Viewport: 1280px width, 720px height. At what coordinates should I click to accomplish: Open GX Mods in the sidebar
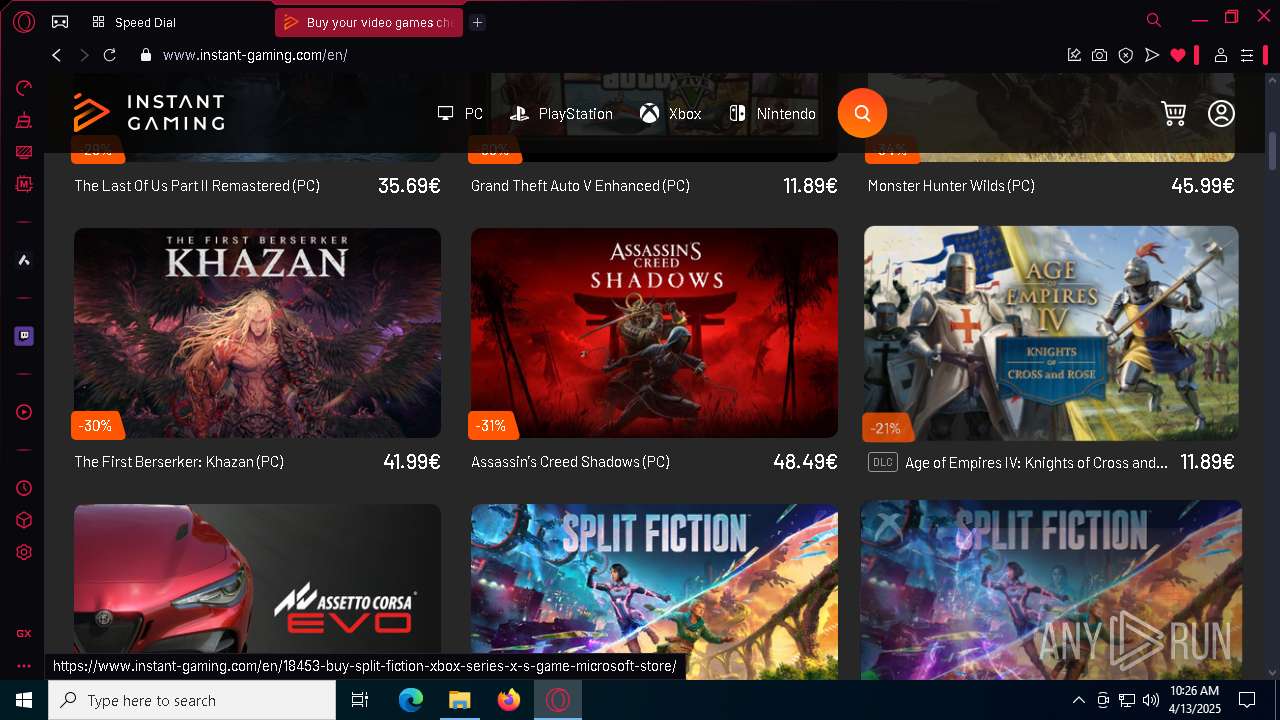tap(24, 184)
